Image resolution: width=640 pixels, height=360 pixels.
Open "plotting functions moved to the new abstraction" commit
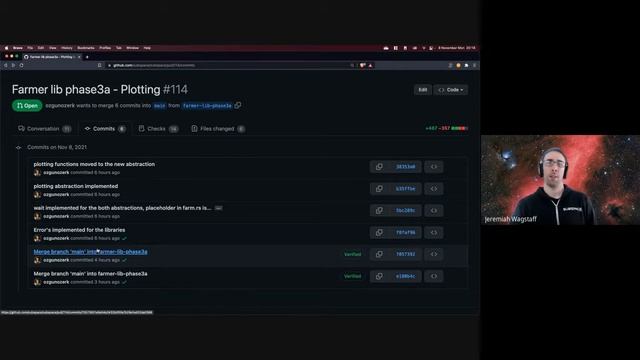tap(94, 164)
